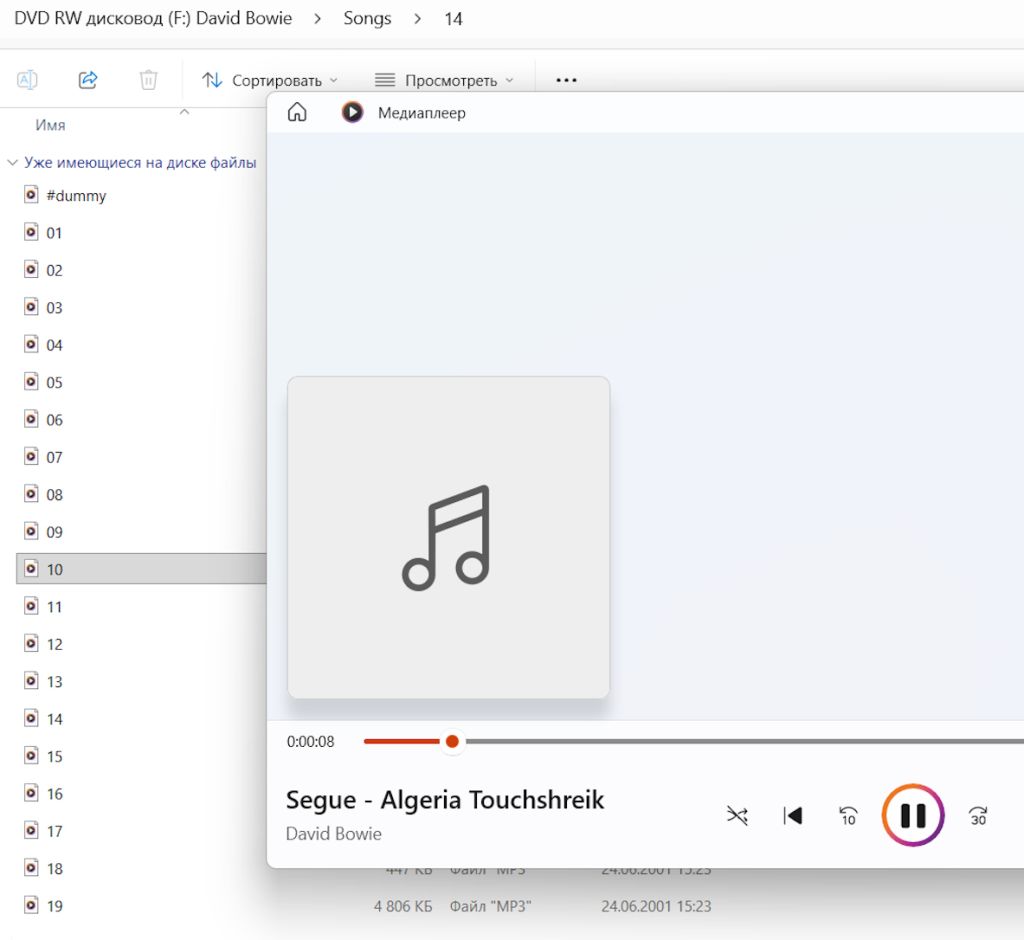Screen dimensions: 1024x940
Task: Open the three-dot more options menu
Action: point(566,80)
